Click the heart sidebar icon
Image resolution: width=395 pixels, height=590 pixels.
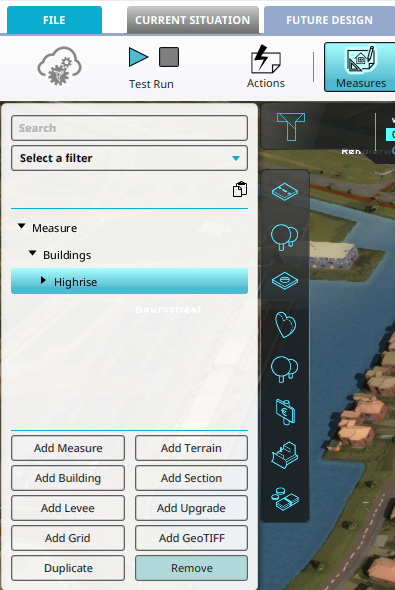pos(285,325)
